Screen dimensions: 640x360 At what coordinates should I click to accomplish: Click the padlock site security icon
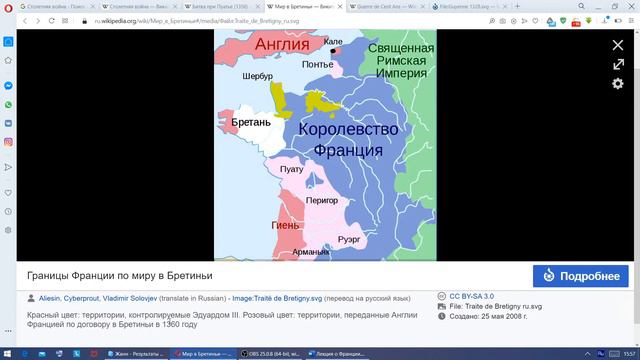(84, 21)
